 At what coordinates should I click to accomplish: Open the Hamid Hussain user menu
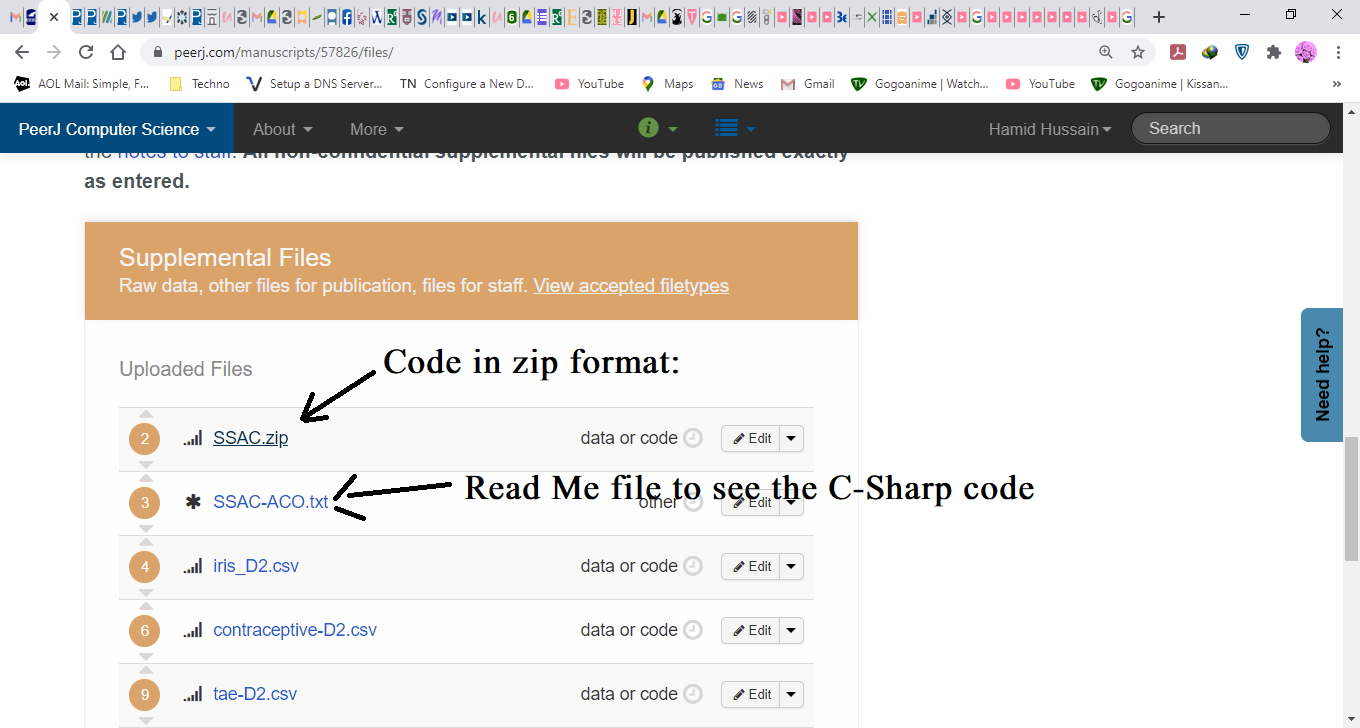1049,129
